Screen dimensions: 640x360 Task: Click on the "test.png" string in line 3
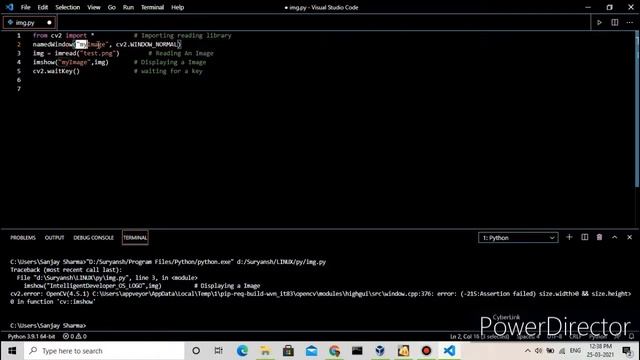click(98, 53)
